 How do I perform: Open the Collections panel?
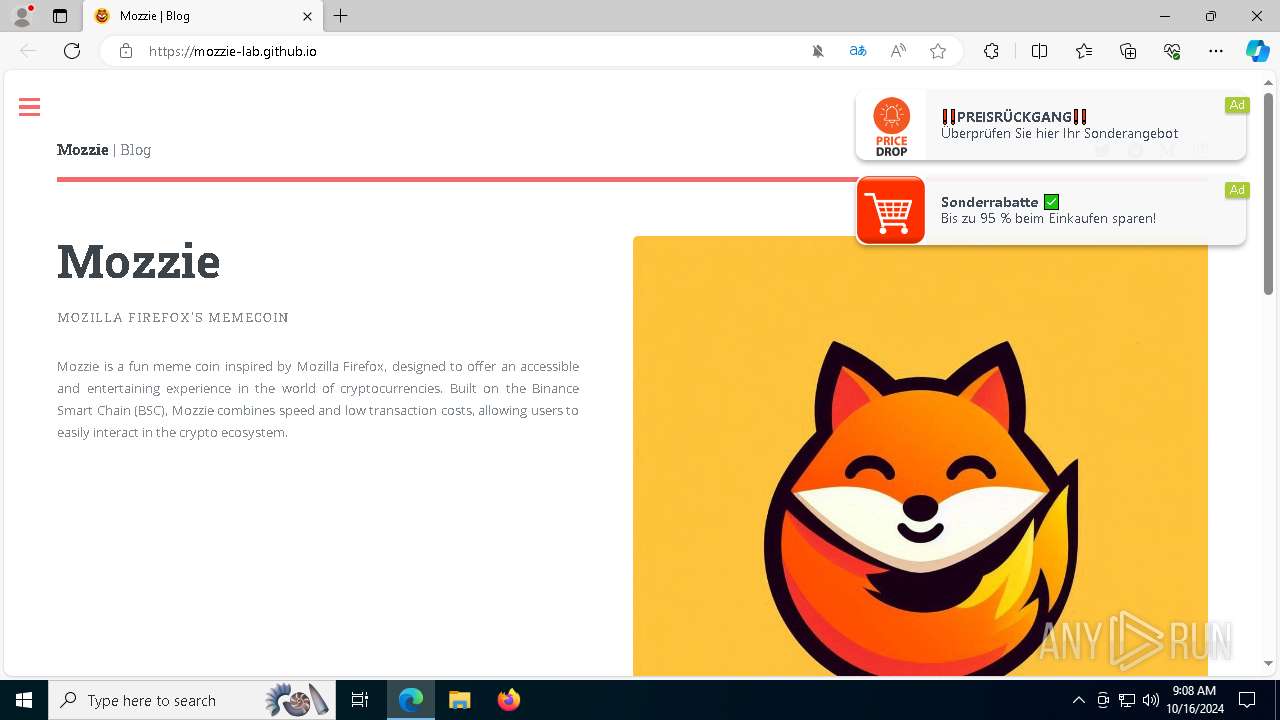point(1128,51)
